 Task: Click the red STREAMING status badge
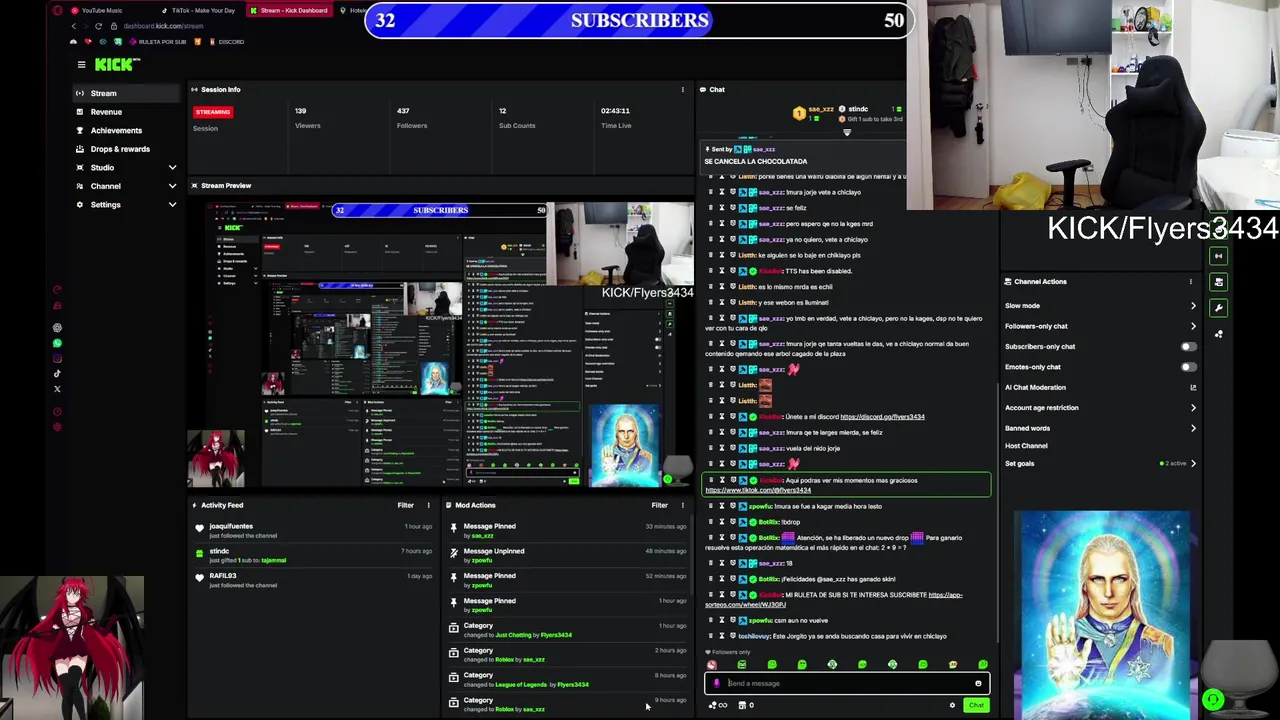coord(212,112)
